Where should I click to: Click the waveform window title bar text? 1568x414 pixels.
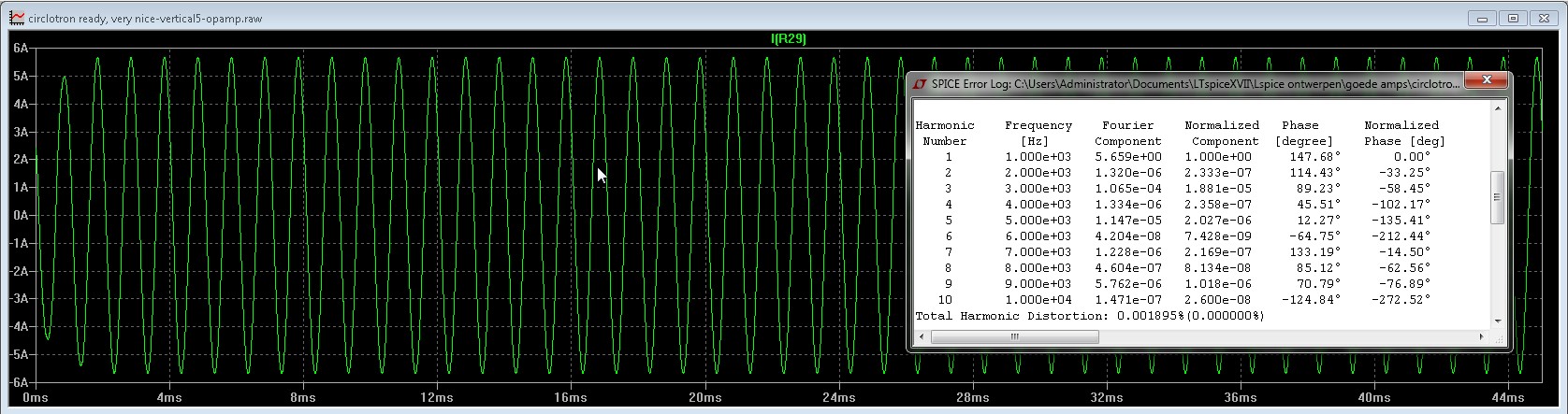[145, 19]
